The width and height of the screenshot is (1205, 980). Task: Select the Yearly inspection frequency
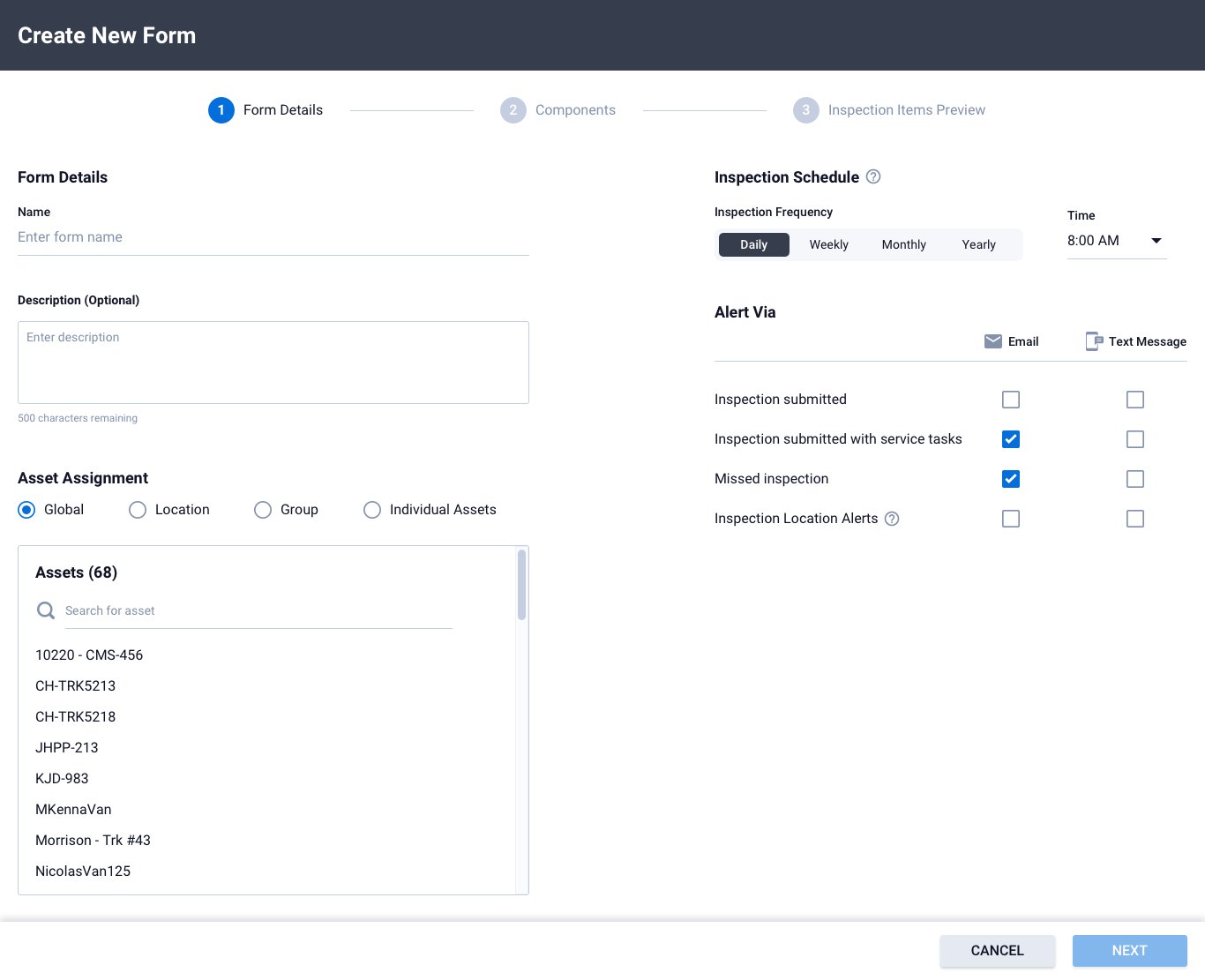pyautogui.click(x=978, y=244)
